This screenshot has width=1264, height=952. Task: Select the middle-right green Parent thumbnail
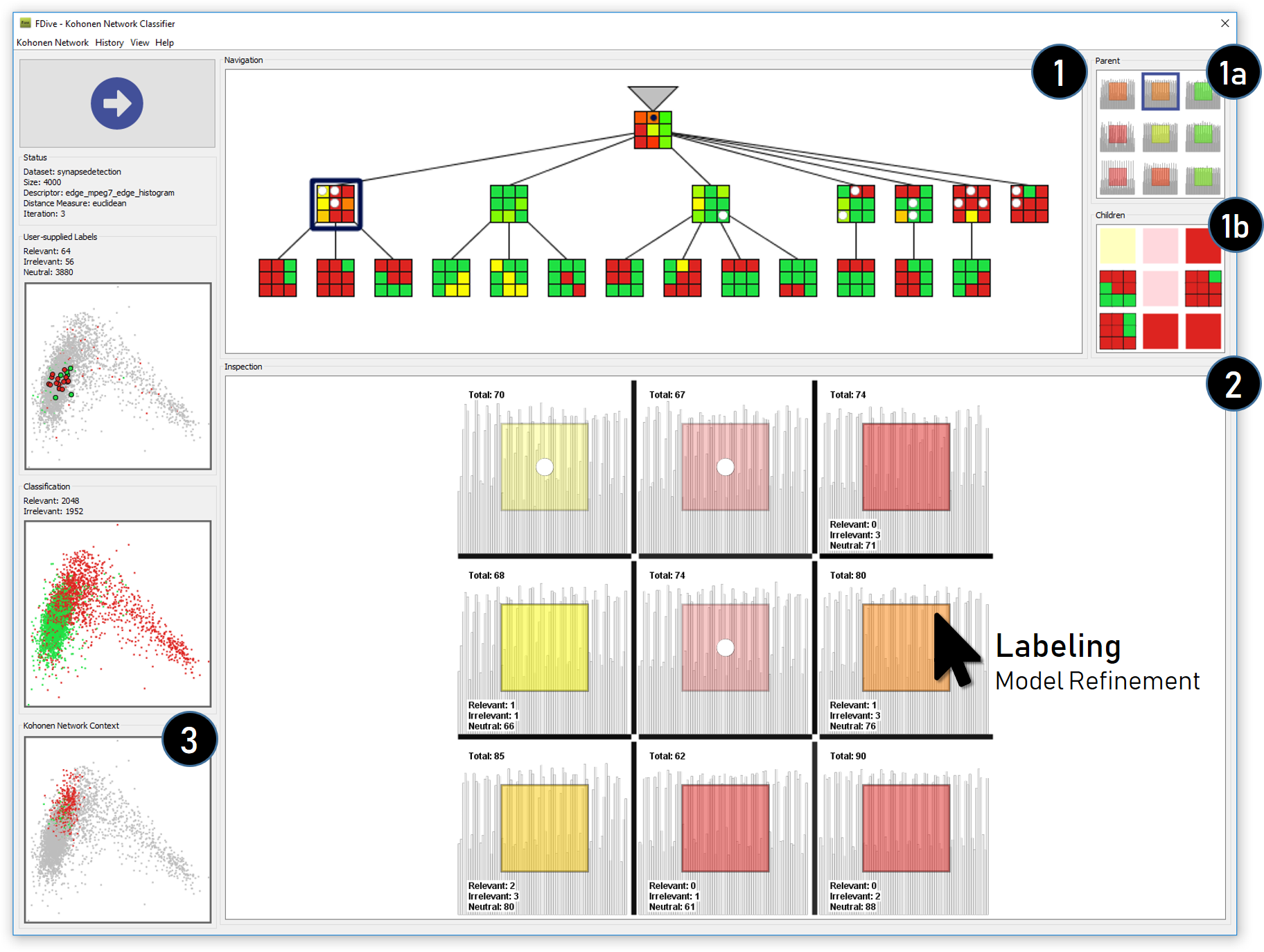[x=1203, y=134]
